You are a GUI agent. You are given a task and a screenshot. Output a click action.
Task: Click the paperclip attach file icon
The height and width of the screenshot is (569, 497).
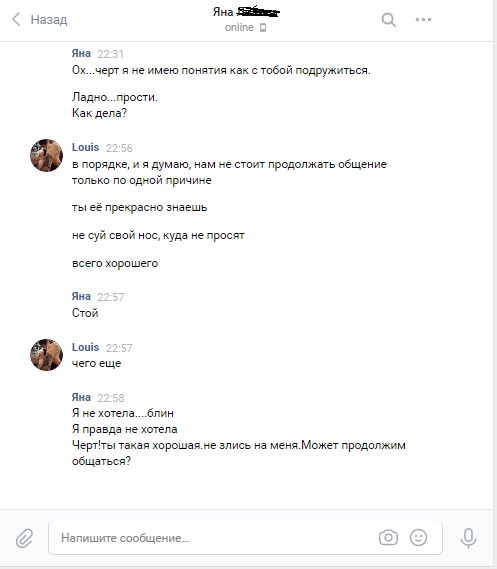pyautogui.click(x=24, y=538)
